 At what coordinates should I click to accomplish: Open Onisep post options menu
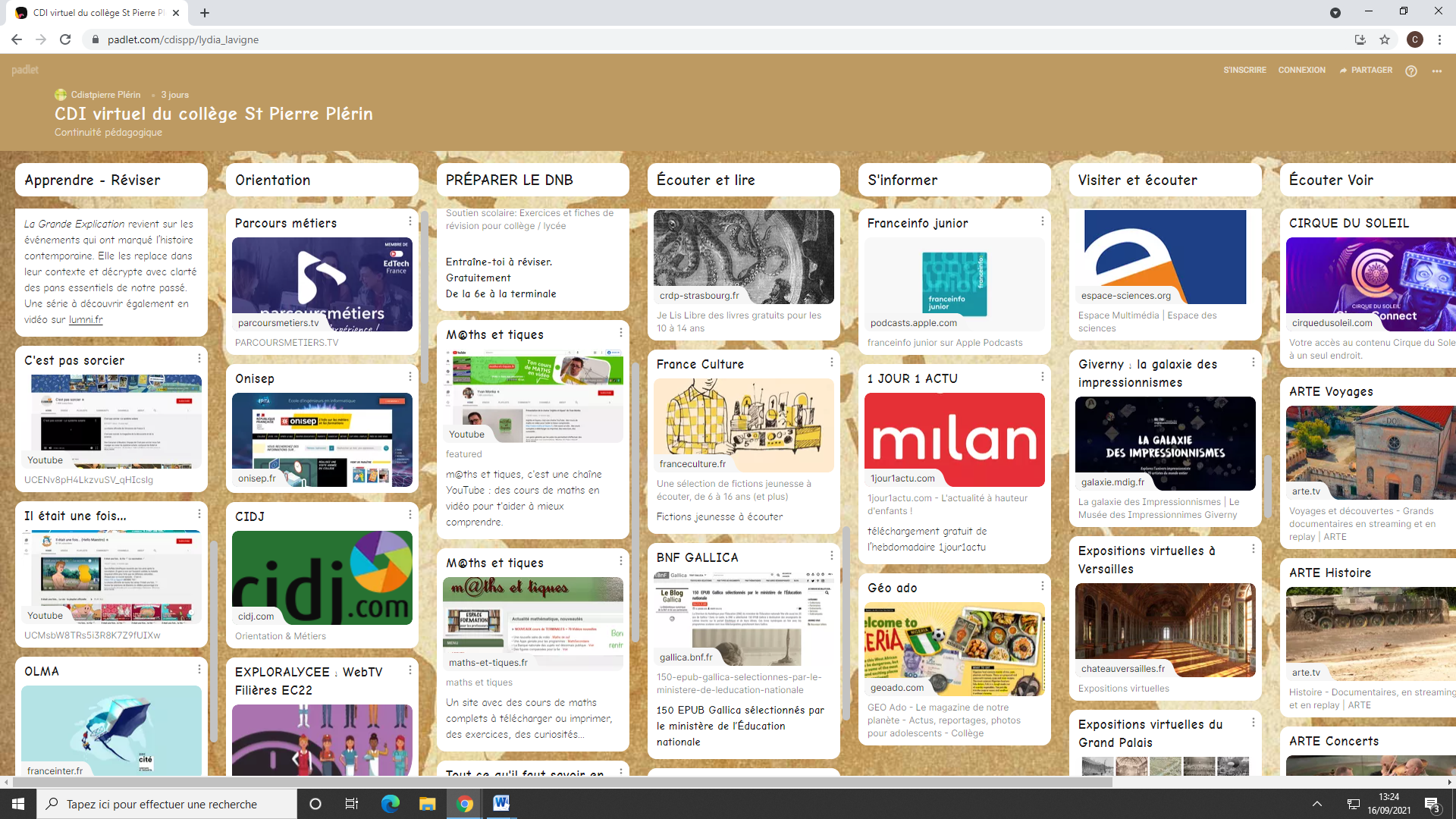pyautogui.click(x=410, y=377)
